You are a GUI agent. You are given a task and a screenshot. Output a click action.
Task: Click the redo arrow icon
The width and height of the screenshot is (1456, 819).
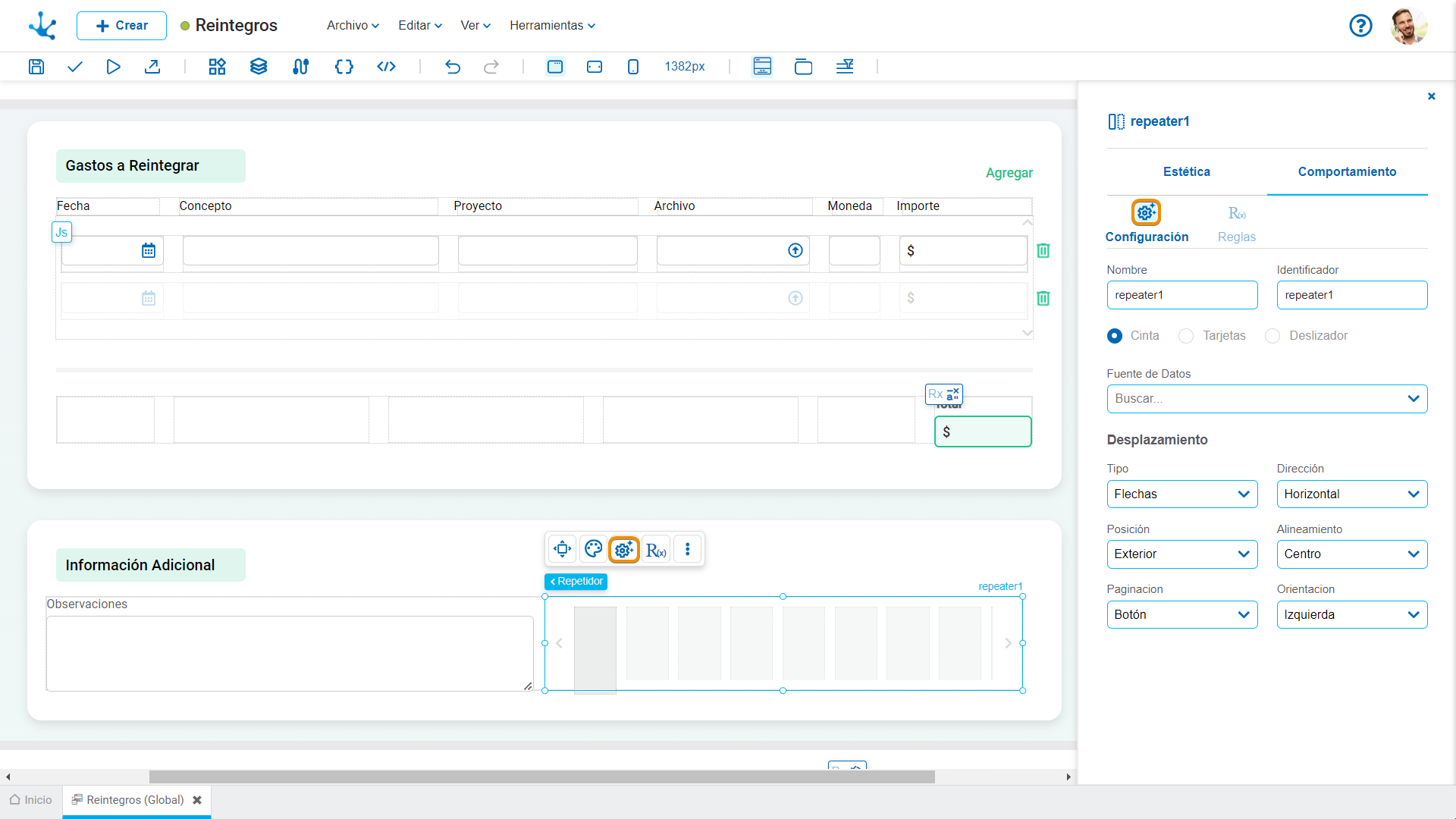point(491,67)
